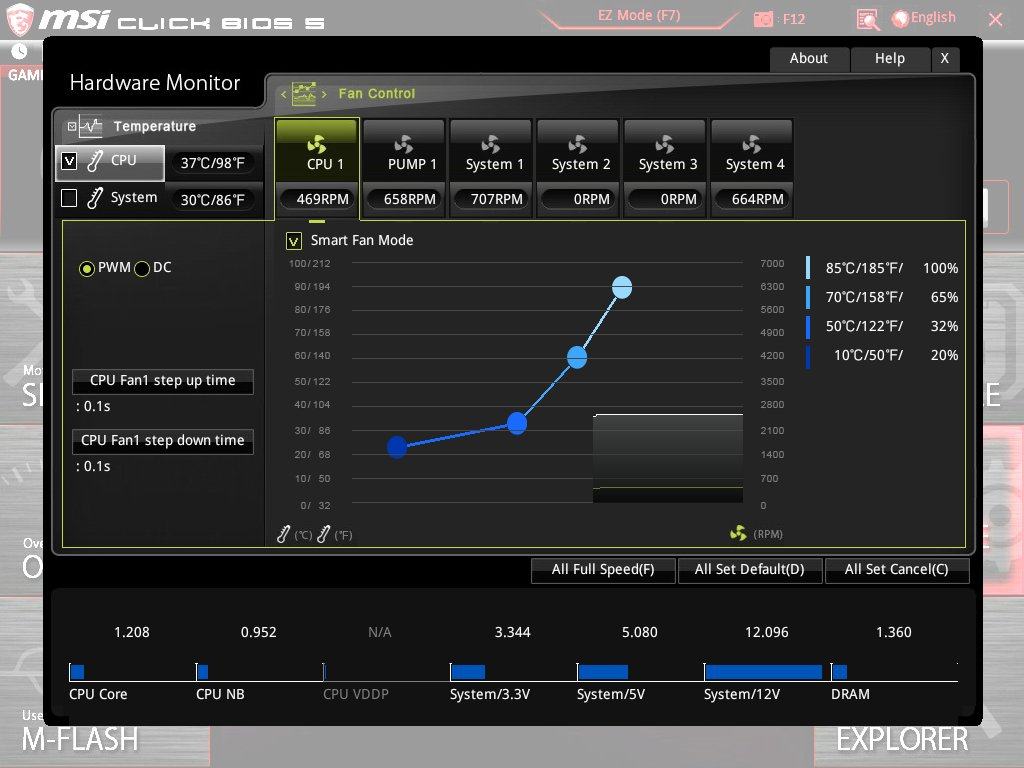Click the CPU thermometer icon
1024x768 pixels.
point(95,161)
